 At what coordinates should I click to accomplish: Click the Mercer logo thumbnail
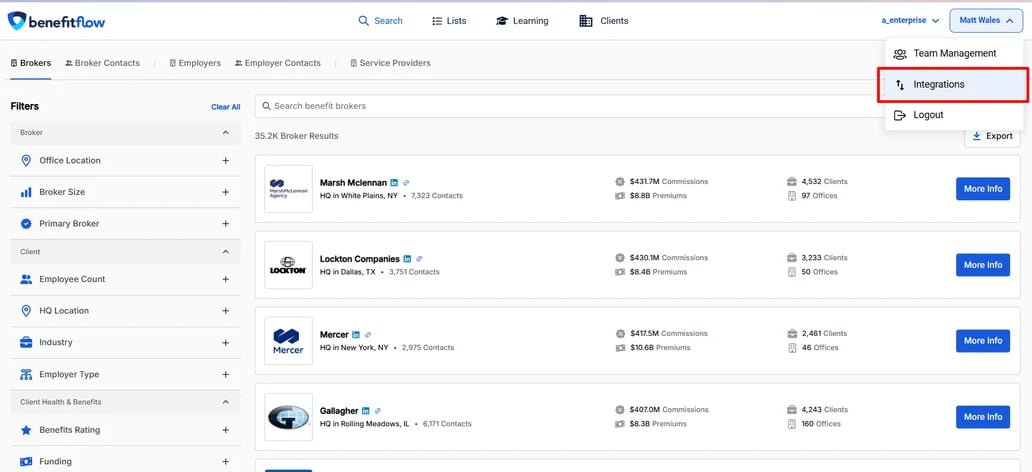tap(288, 341)
